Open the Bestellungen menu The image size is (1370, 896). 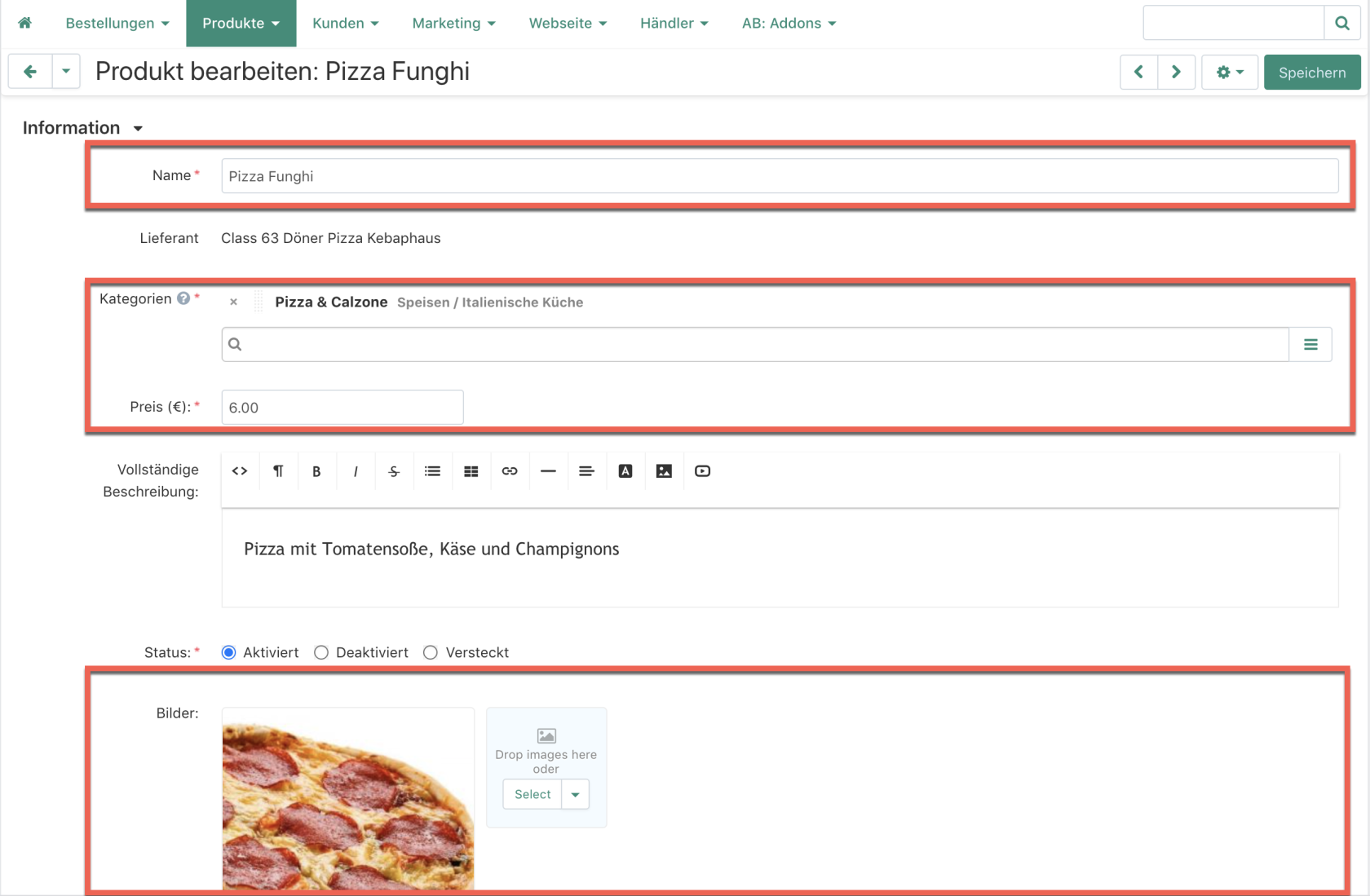117,23
